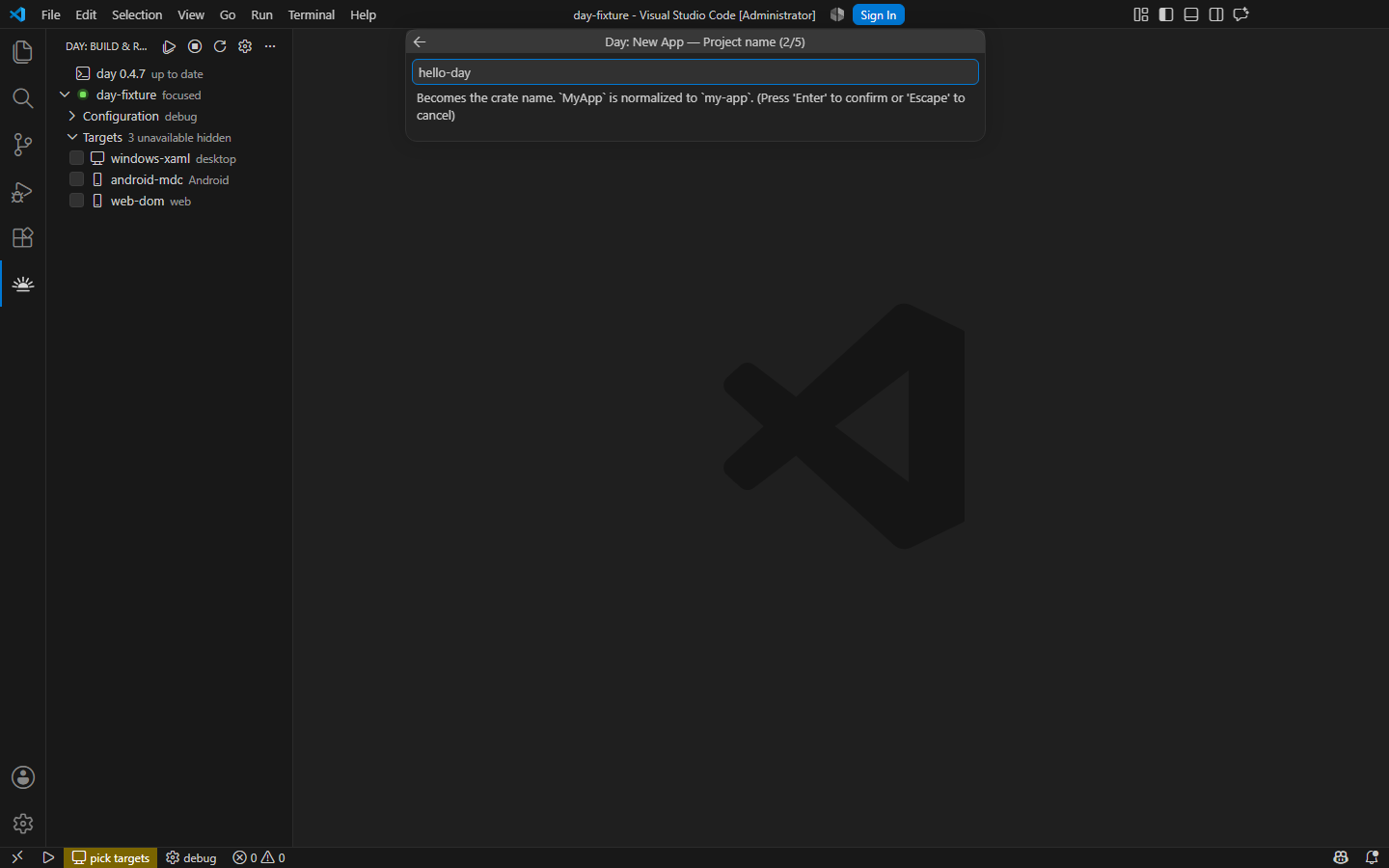The height and width of the screenshot is (868, 1389).
Task: Click the VS Code logo icon
Action: [x=16, y=14]
